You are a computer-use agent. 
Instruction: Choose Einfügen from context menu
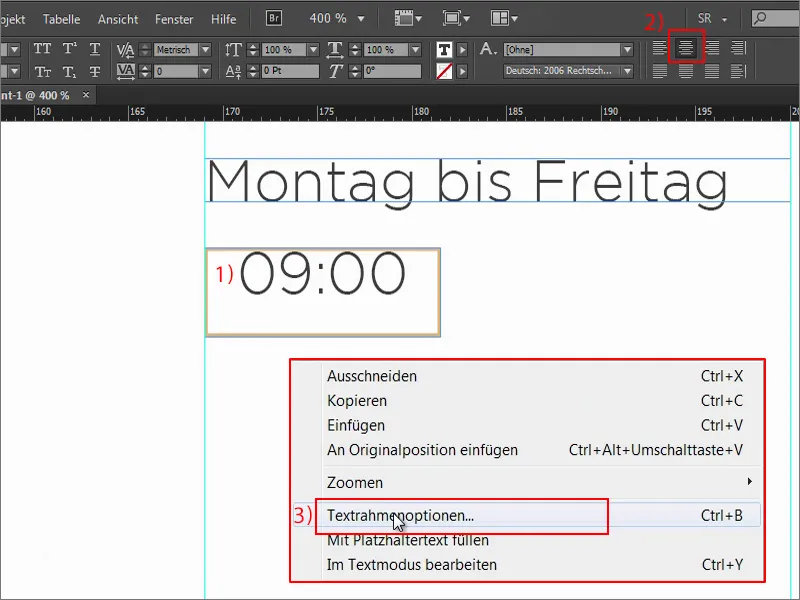click(528, 425)
